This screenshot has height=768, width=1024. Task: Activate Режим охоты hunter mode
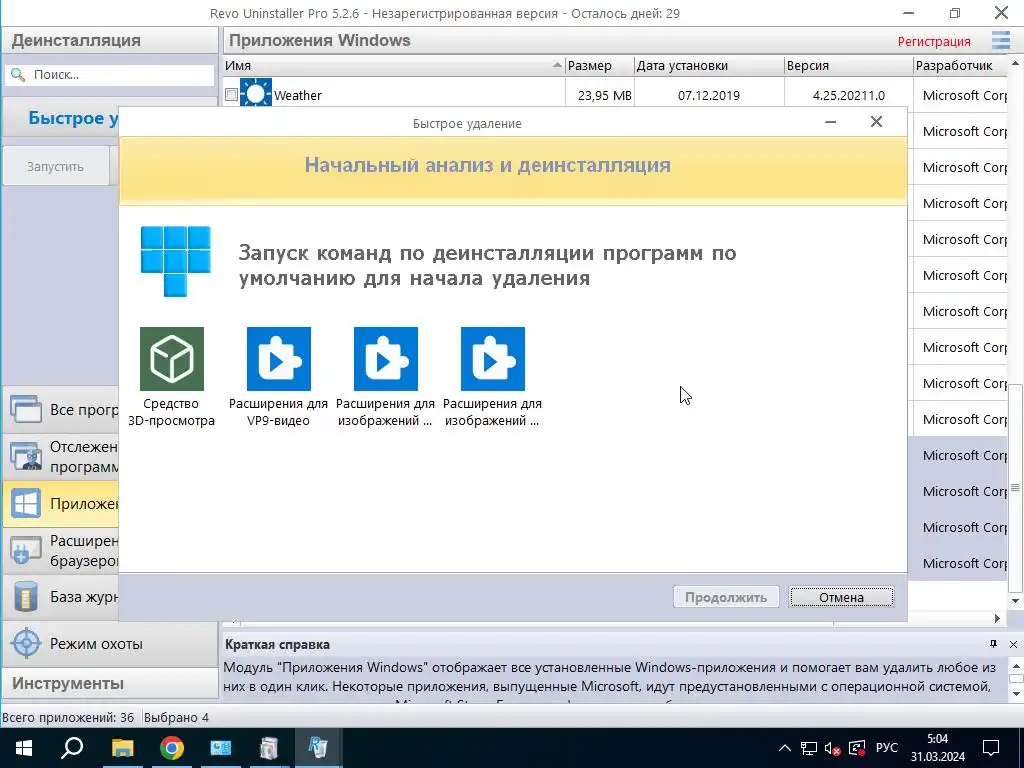coord(110,643)
